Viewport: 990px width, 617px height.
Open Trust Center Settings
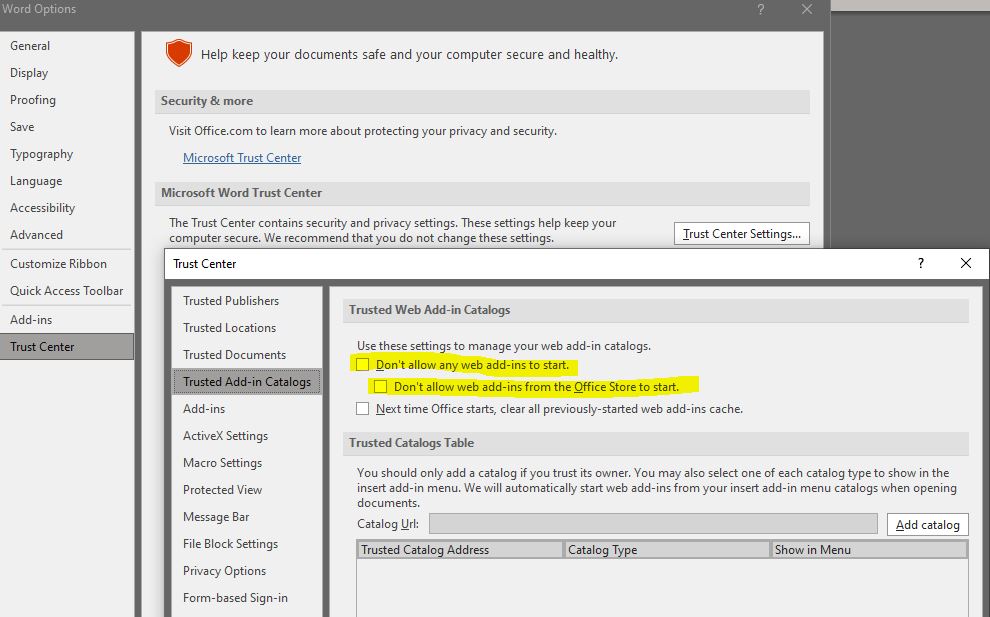[x=741, y=233]
